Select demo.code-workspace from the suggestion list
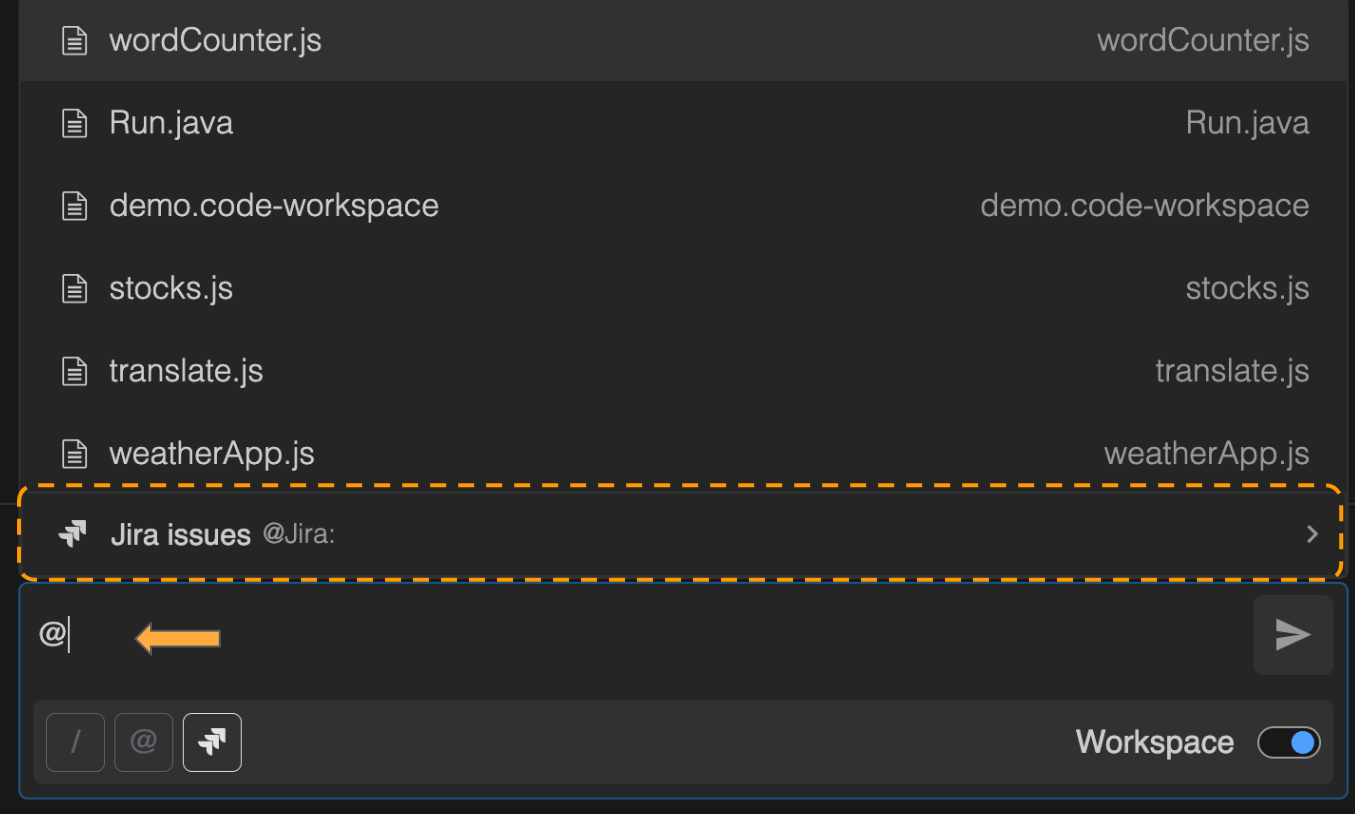 pos(274,206)
